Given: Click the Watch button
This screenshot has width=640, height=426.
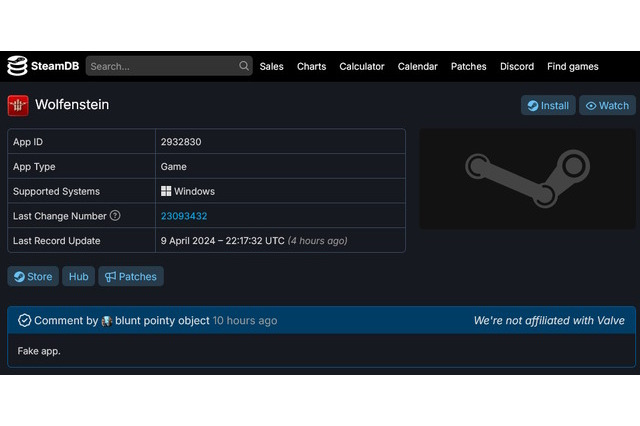Looking at the screenshot, I should point(607,105).
